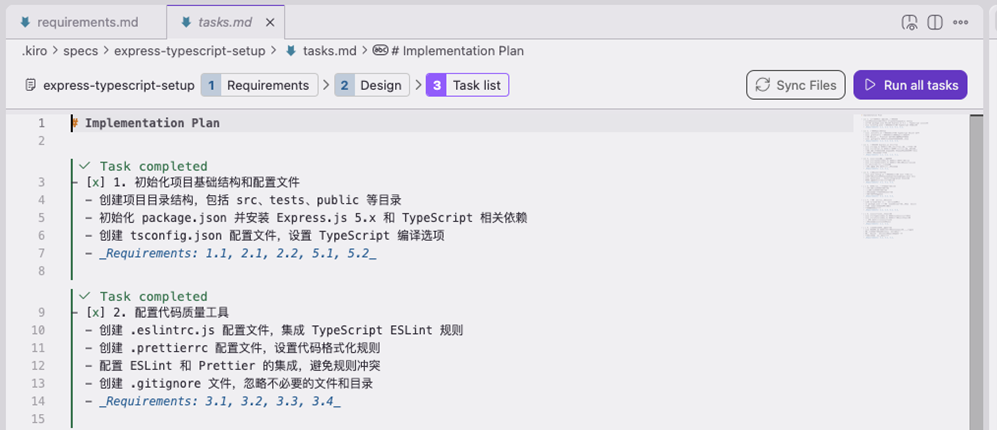
Task: Click the Run all tasks button
Action: click(x=911, y=85)
